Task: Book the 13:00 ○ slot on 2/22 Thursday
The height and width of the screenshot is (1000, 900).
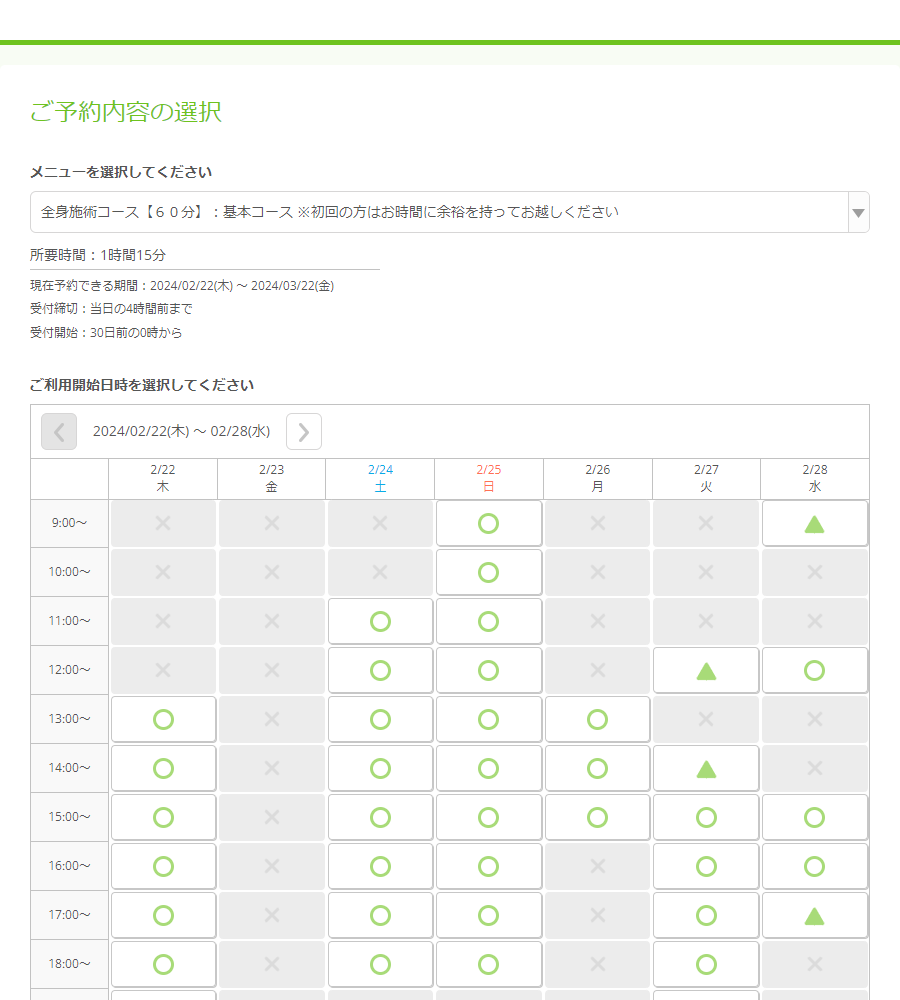Action: click(x=163, y=719)
